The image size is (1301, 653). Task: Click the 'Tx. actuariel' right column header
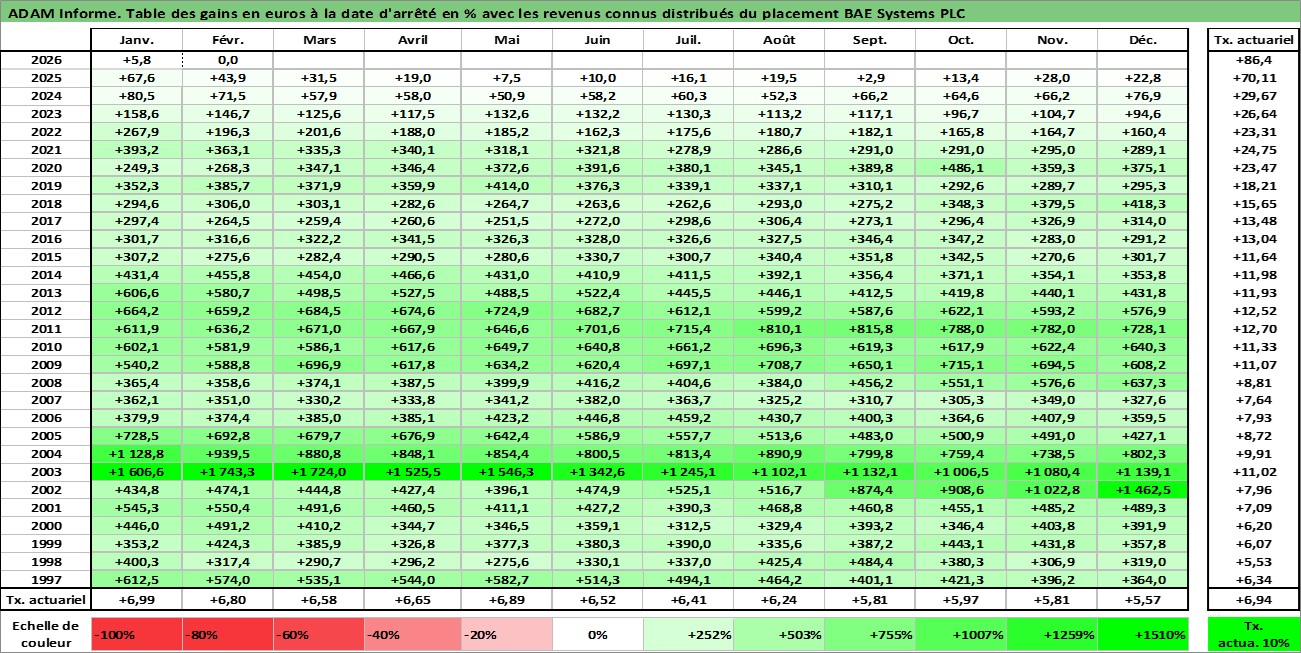tap(1253, 40)
